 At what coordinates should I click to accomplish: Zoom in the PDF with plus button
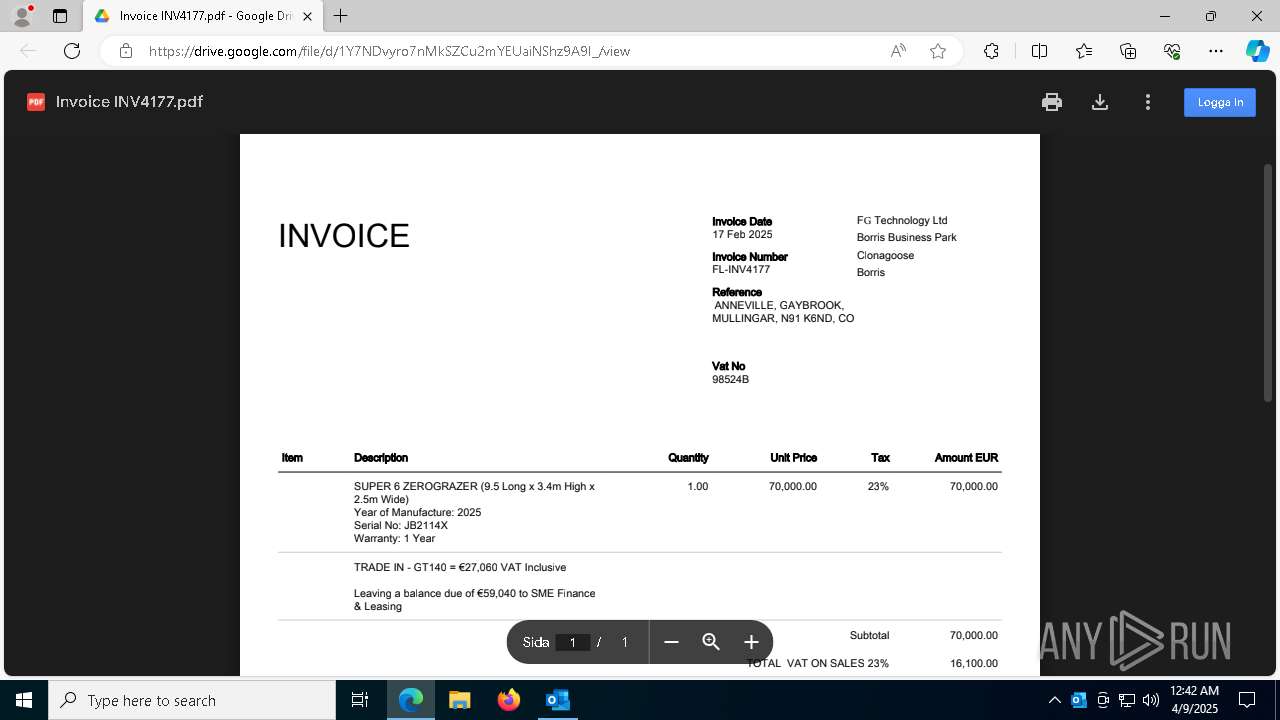point(751,642)
